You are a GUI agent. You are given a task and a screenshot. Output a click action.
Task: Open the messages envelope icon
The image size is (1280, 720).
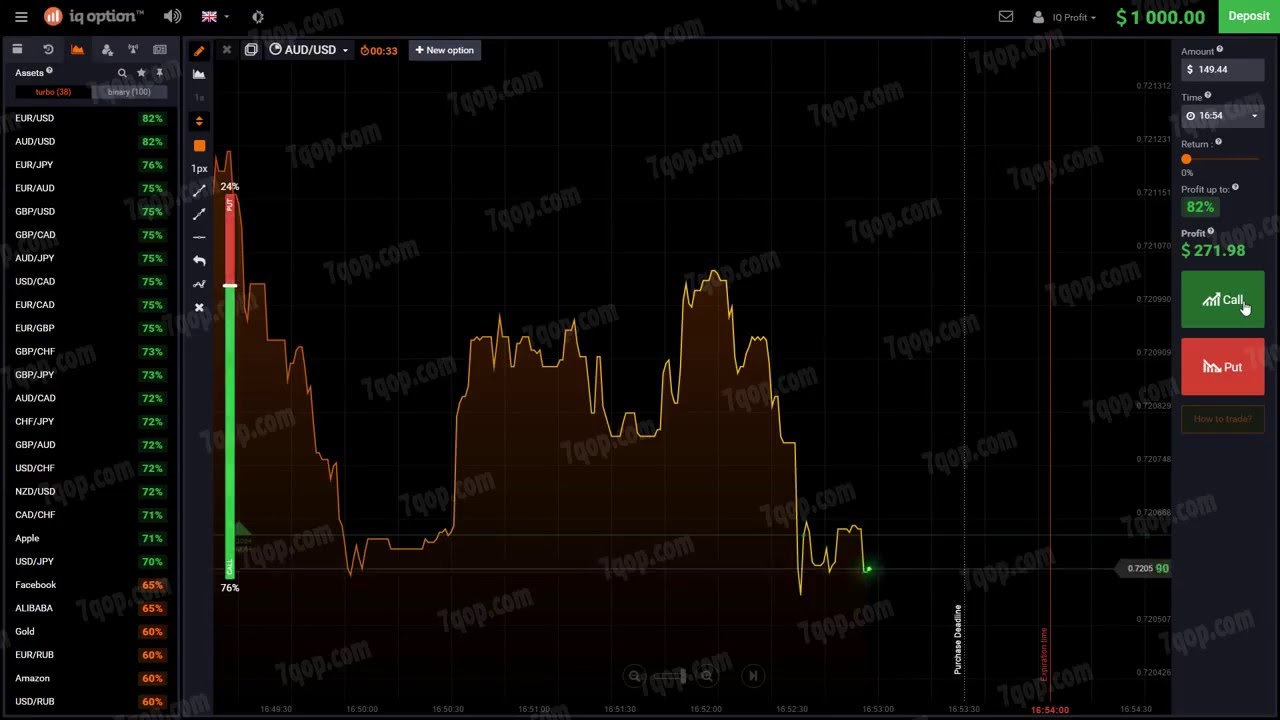[x=1006, y=17]
